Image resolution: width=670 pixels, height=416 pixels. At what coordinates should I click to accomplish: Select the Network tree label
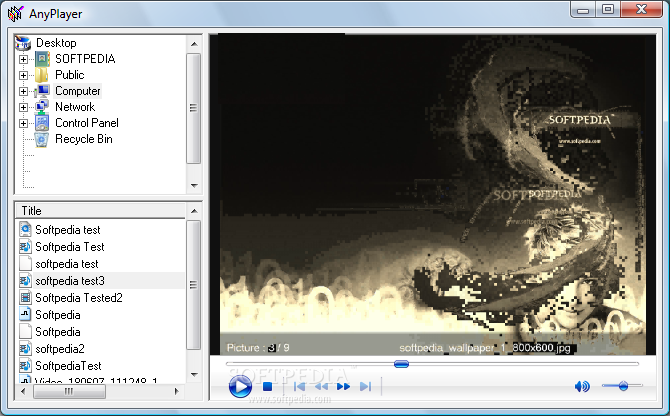coord(75,107)
